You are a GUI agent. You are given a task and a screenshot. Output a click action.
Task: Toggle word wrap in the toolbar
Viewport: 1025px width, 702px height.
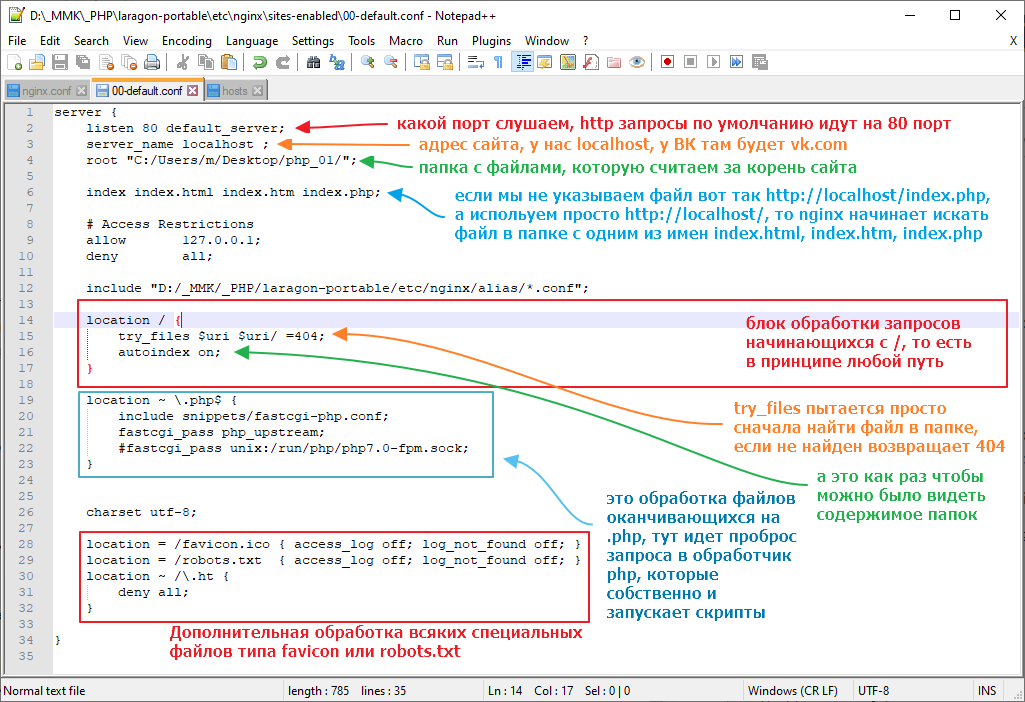(x=476, y=62)
